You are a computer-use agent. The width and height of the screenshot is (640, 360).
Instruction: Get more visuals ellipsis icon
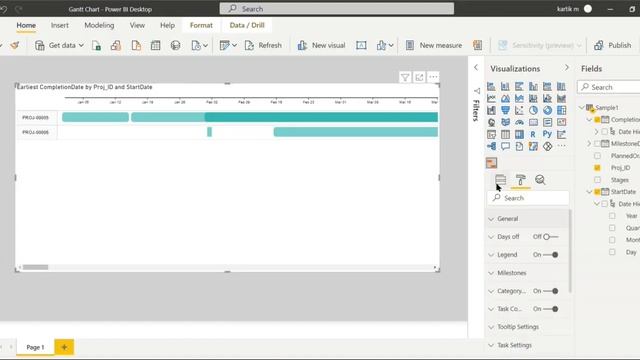pyautogui.click(x=562, y=146)
